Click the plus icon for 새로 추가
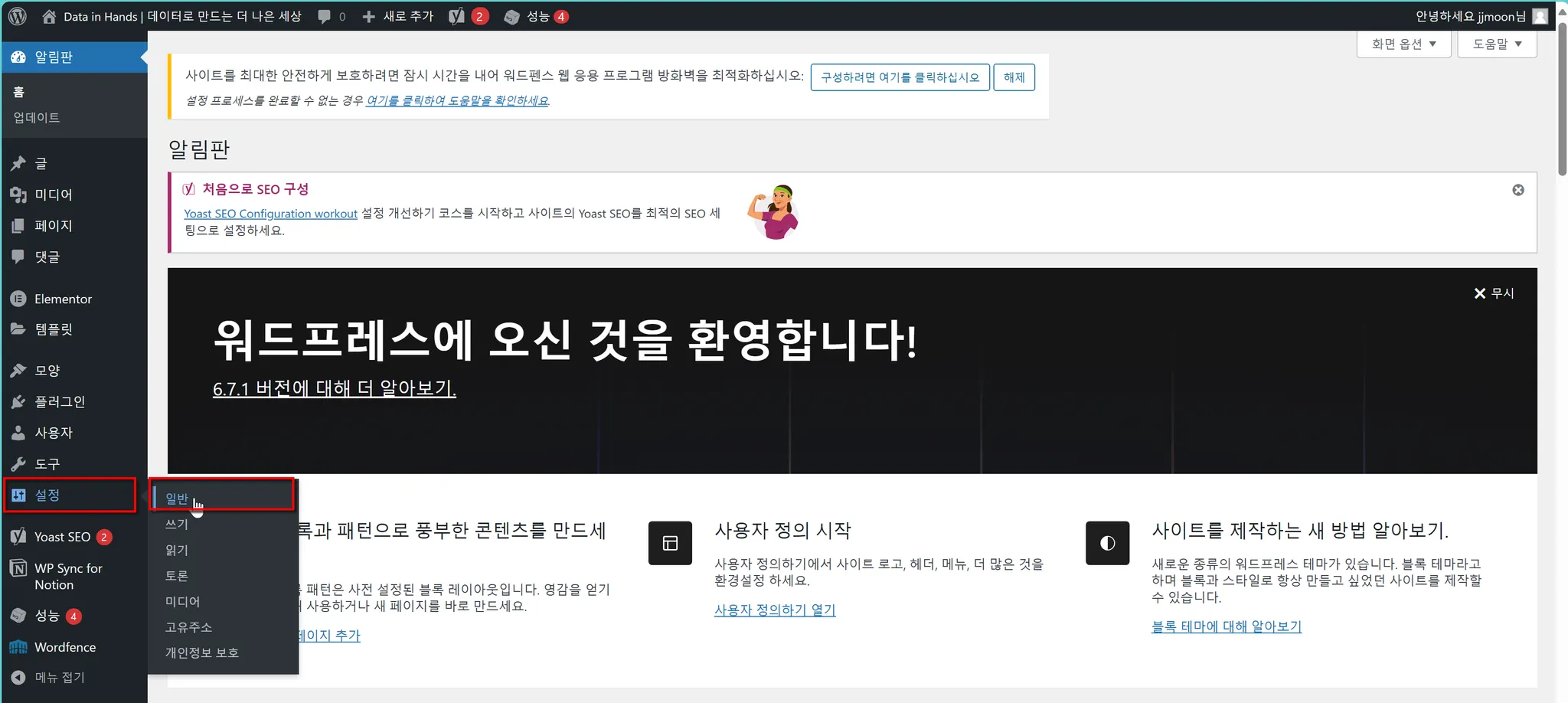 point(368,16)
